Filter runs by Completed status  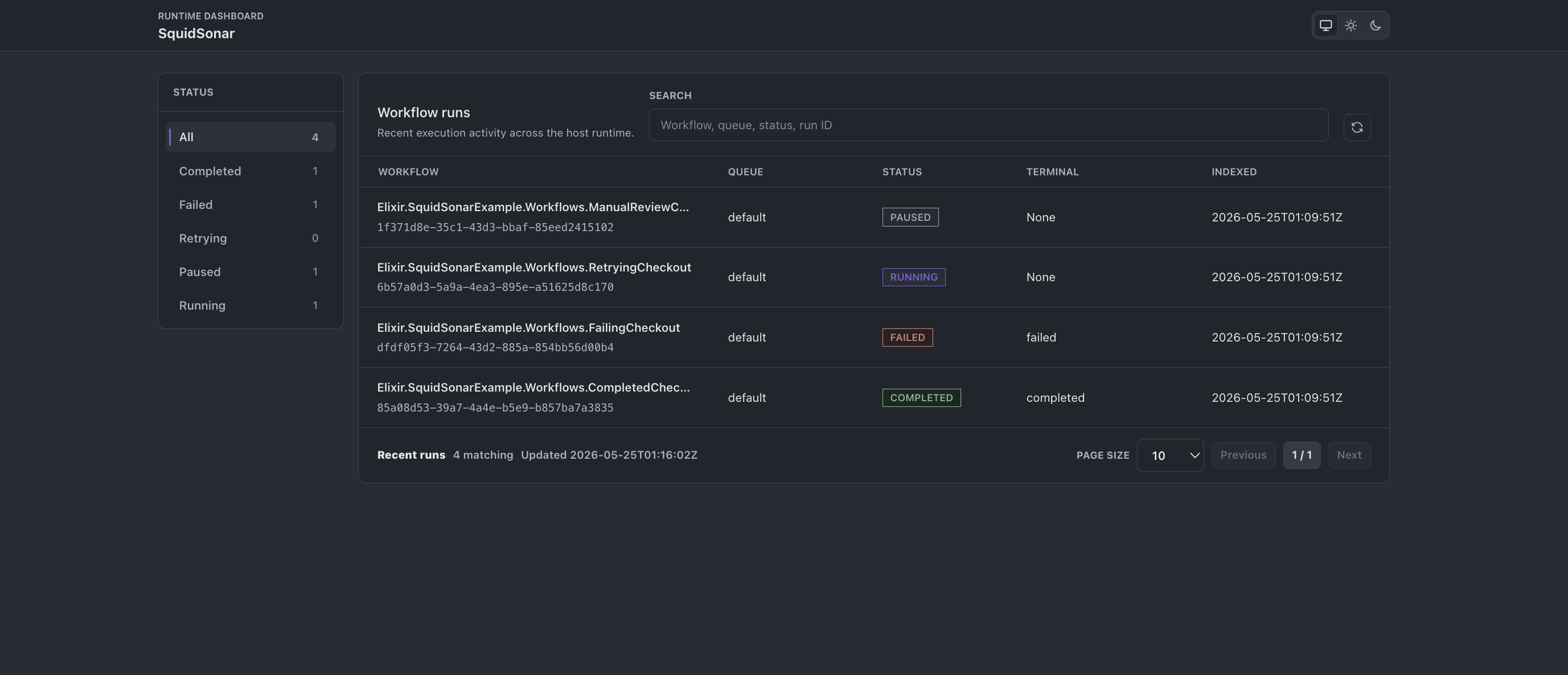[x=250, y=171]
